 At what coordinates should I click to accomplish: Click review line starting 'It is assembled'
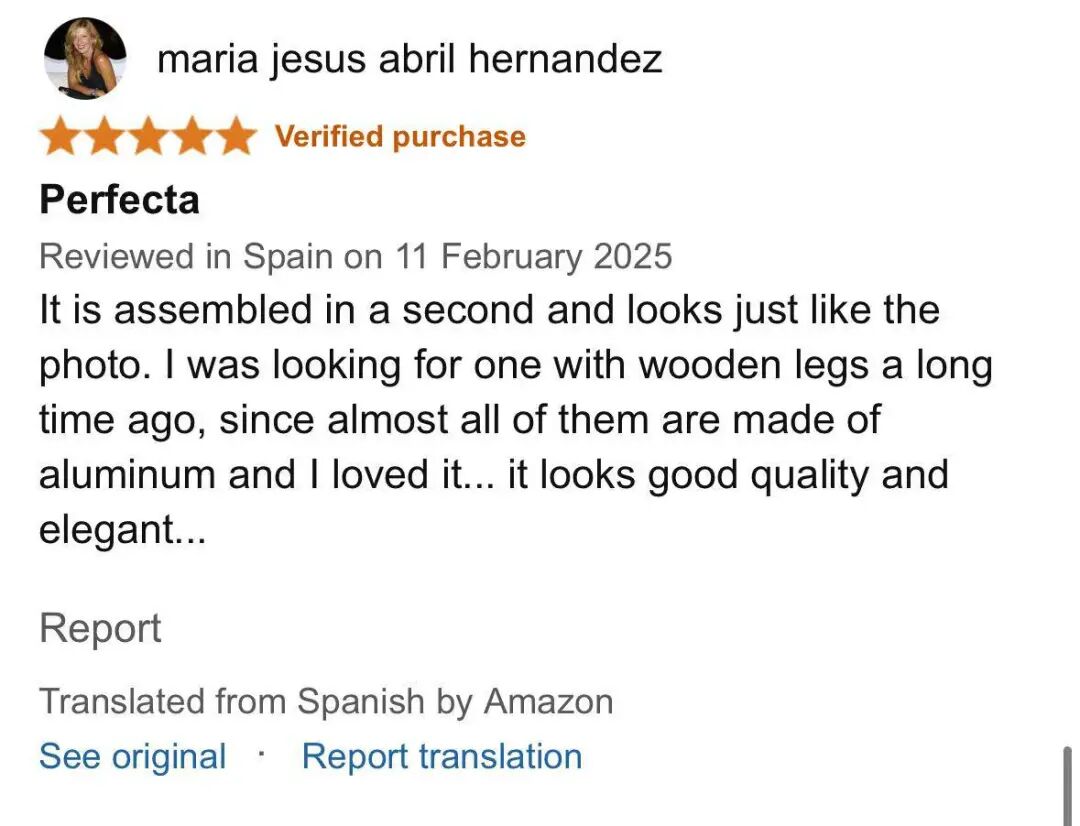(489, 309)
